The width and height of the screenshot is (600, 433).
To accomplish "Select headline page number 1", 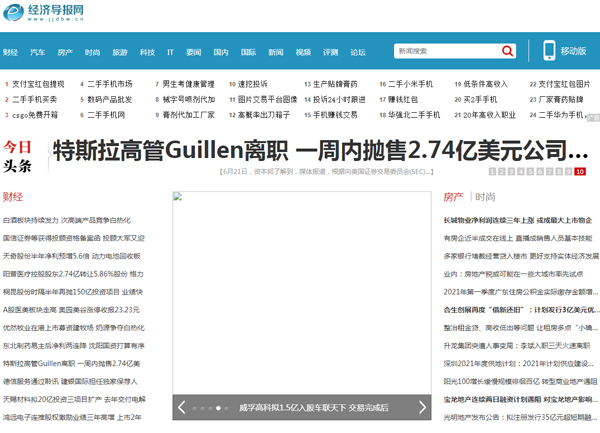I will [x=492, y=171].
